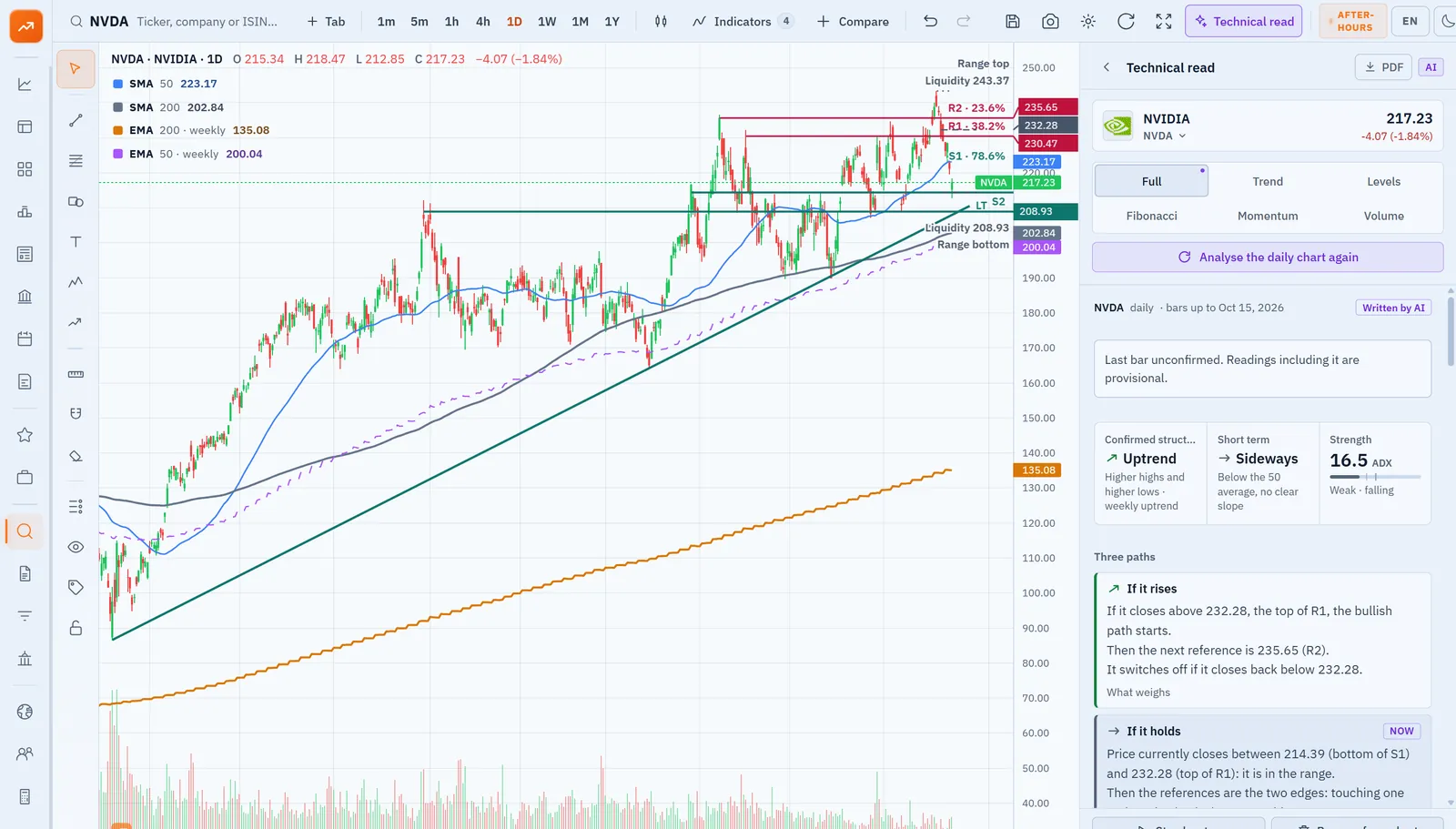Add a new chart Tab

326,21
